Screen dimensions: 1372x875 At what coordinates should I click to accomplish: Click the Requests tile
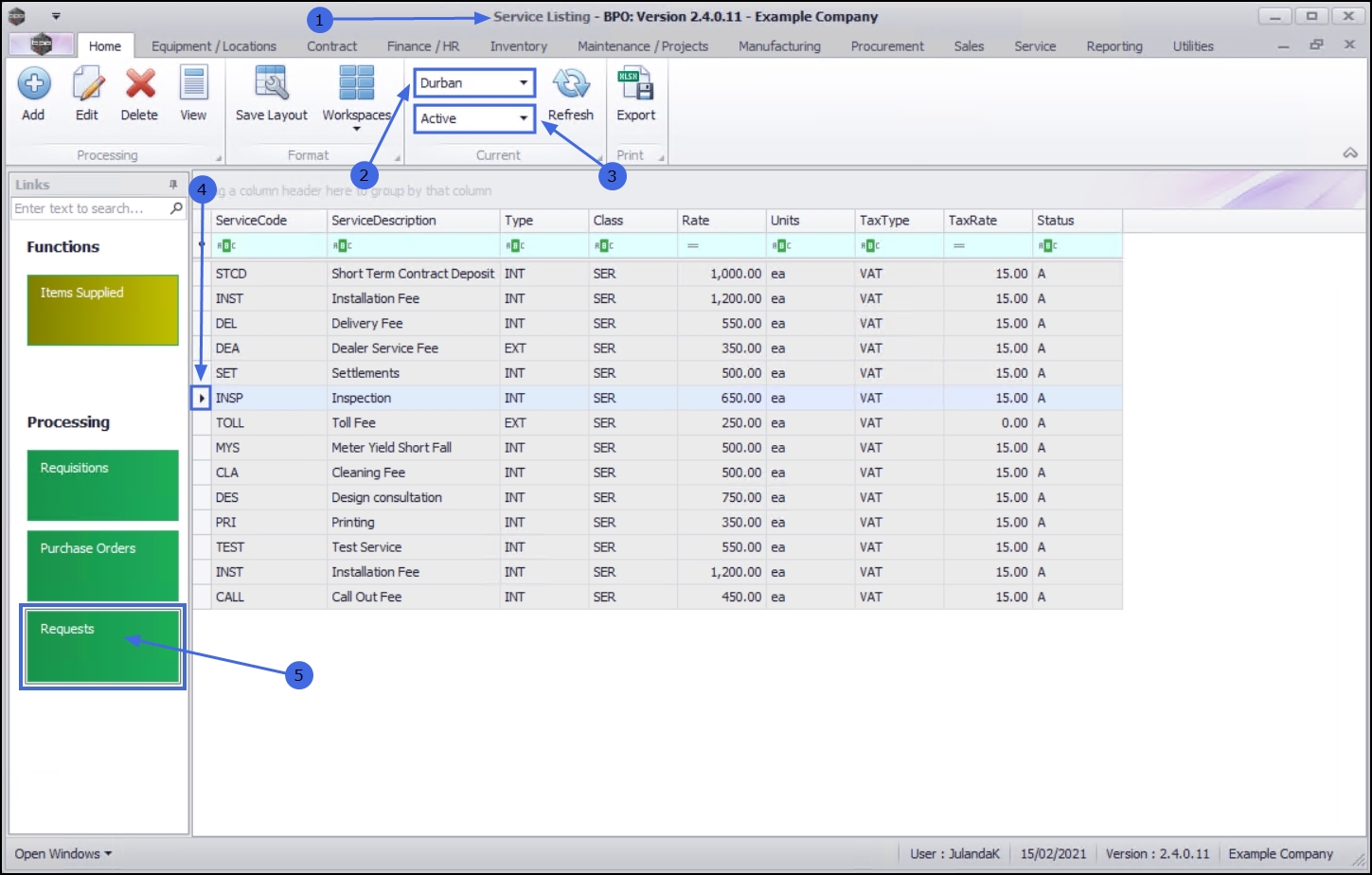pos(102,647)
